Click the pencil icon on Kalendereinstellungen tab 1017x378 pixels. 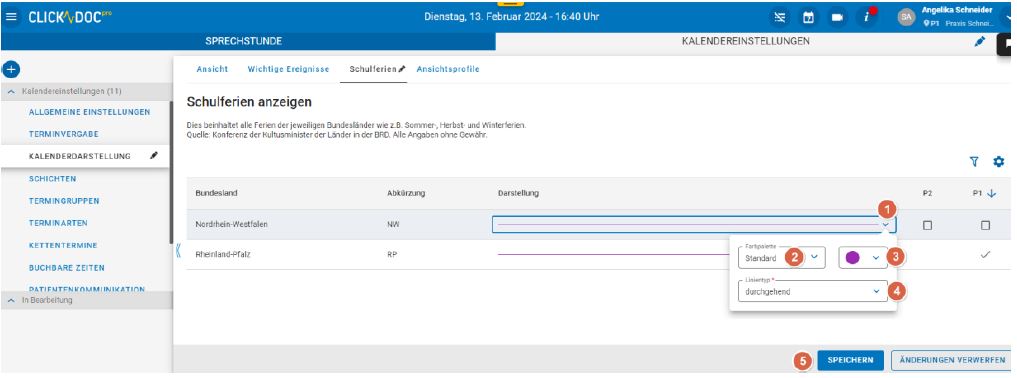pyautogui.click(x=980, y=41)
